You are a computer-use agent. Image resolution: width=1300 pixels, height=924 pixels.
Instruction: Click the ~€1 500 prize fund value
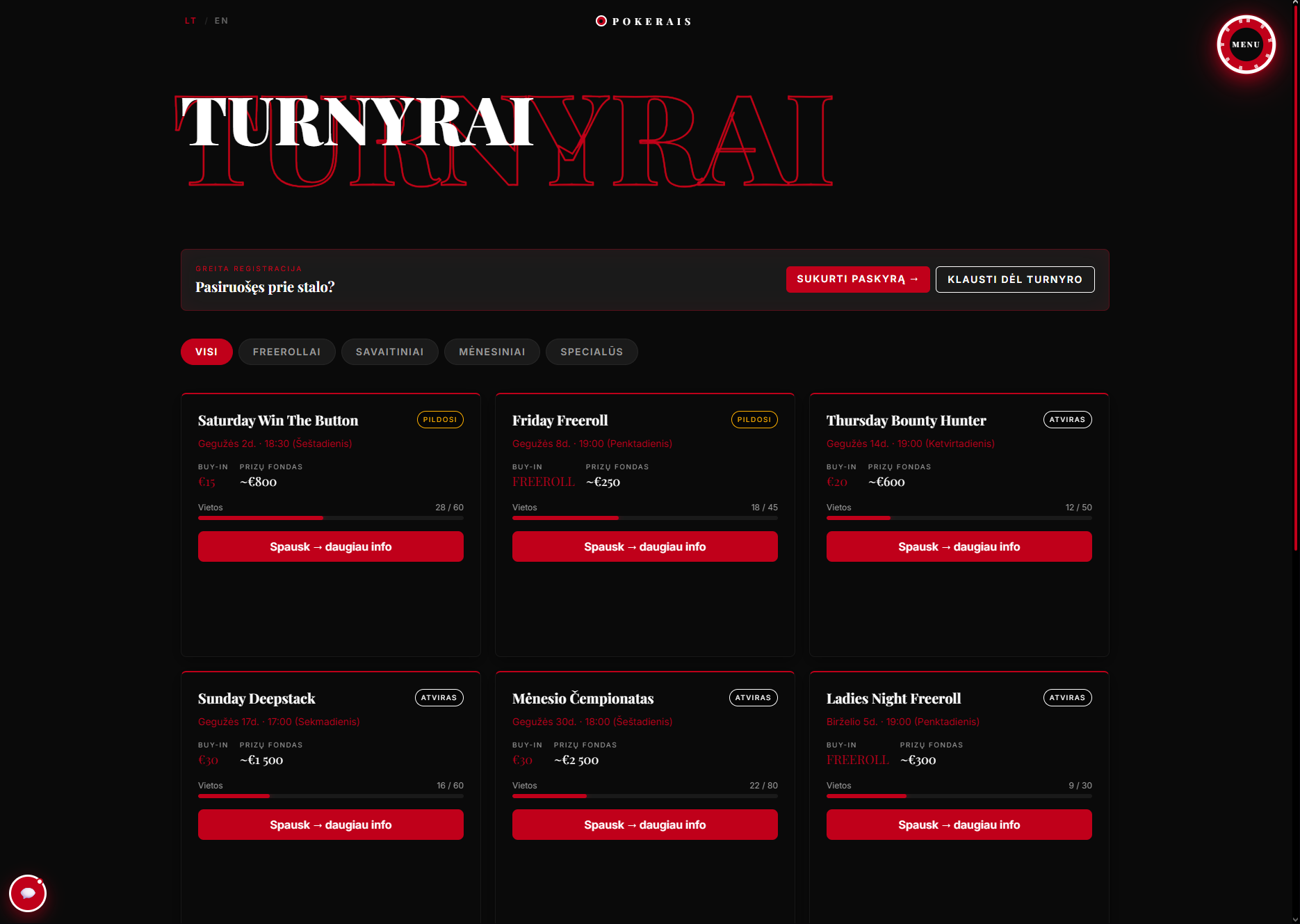(261, 760)
